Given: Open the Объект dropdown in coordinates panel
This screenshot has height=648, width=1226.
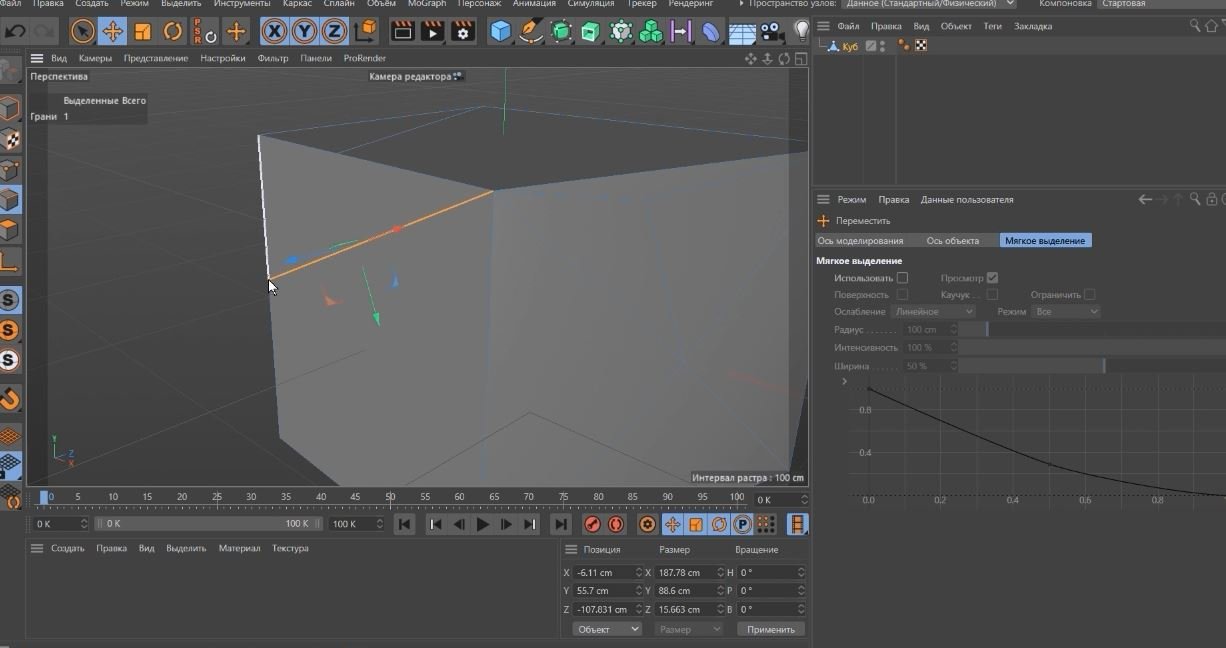Looking at the screenshot, I should point(607,629).
